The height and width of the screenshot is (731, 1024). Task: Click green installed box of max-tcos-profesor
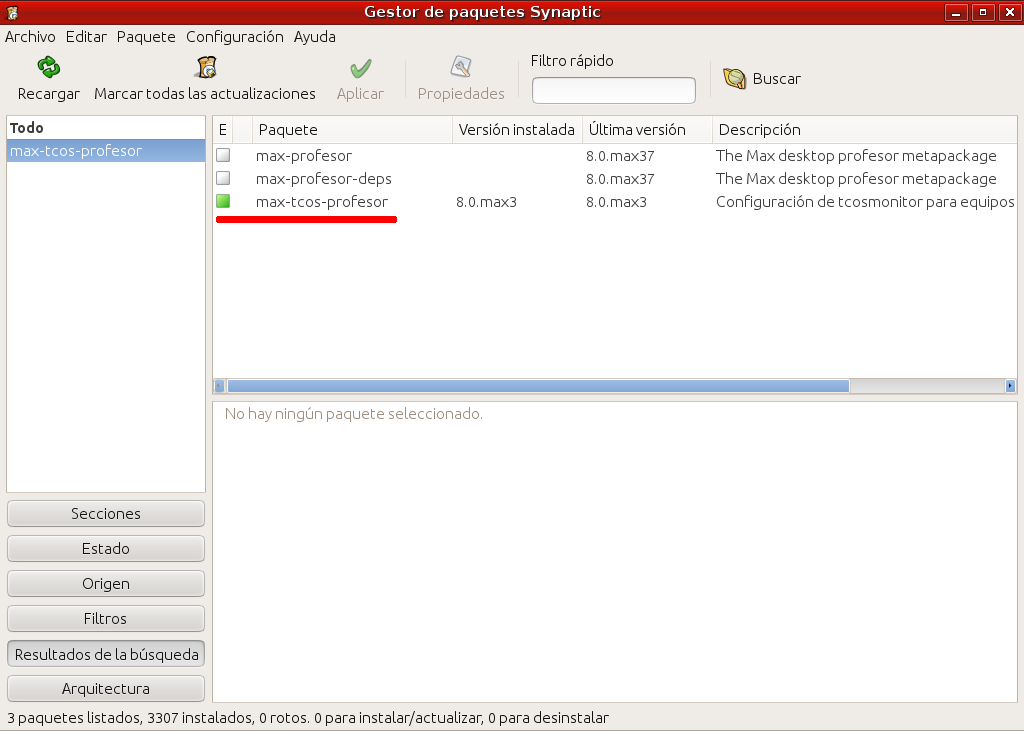(x=223, y=202)
